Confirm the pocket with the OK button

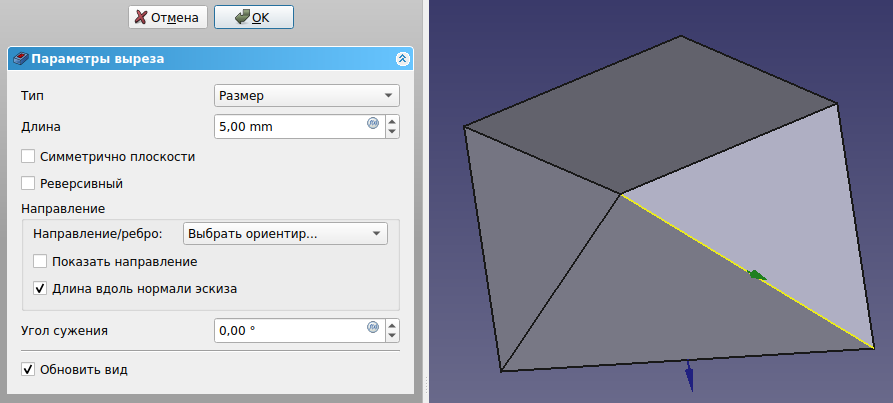pyautogui.click(x=253, y=17)
